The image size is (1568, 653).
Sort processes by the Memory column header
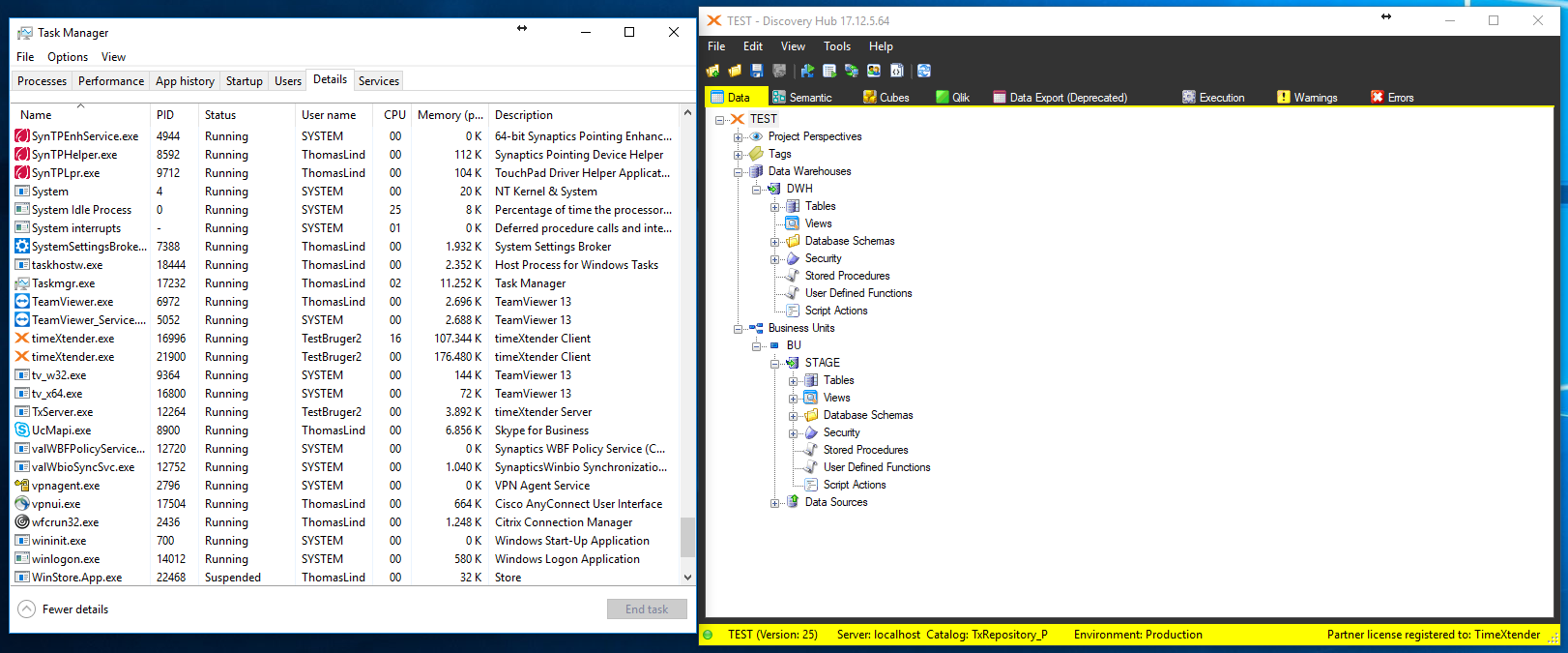[450, 115]
